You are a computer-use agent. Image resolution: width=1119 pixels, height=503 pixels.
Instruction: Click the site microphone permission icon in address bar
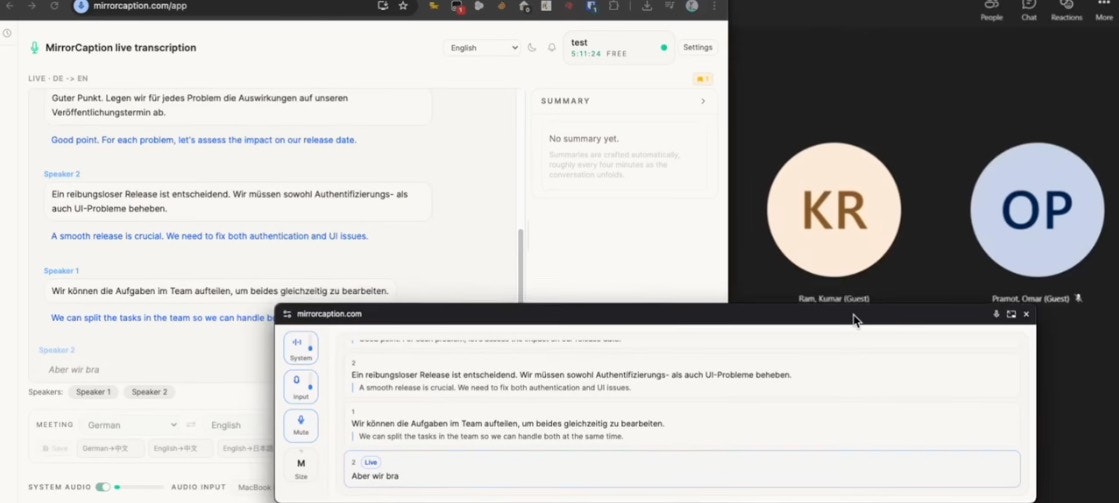[x=81, y=6]
